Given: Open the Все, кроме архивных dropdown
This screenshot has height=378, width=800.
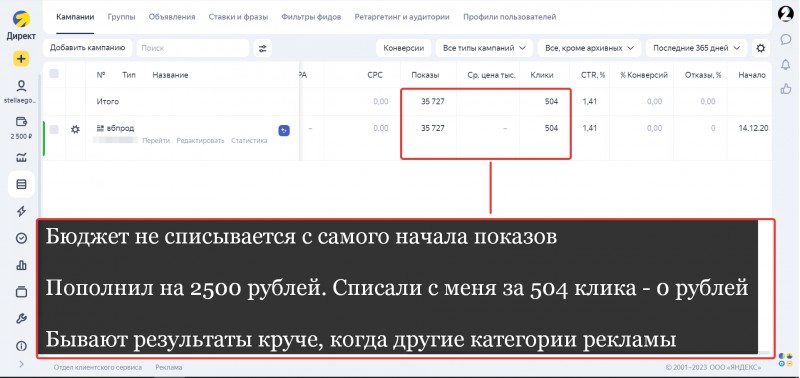Looking at the screenshot, I should [589, 48].
